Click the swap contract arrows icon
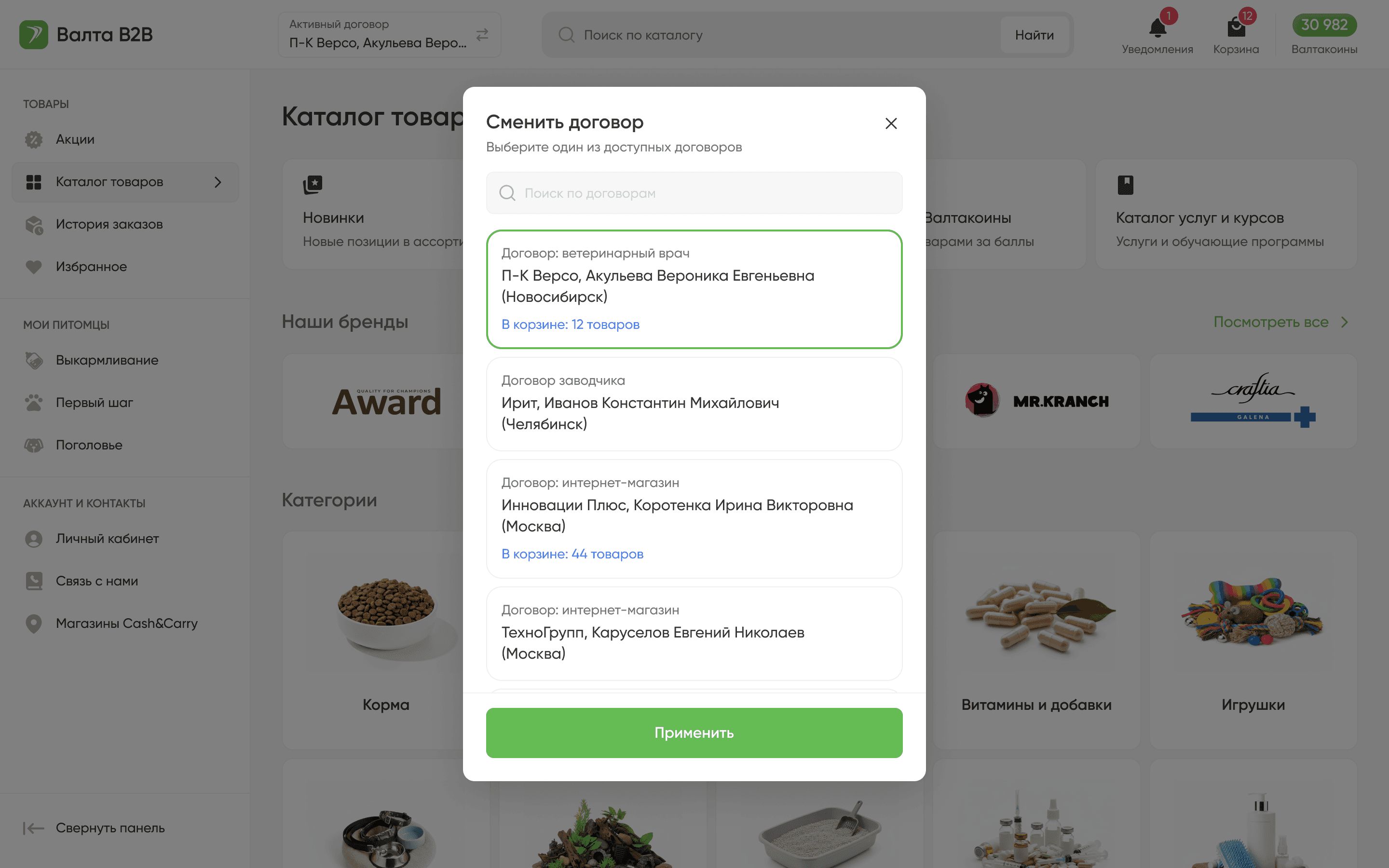 tap(482, 34)
